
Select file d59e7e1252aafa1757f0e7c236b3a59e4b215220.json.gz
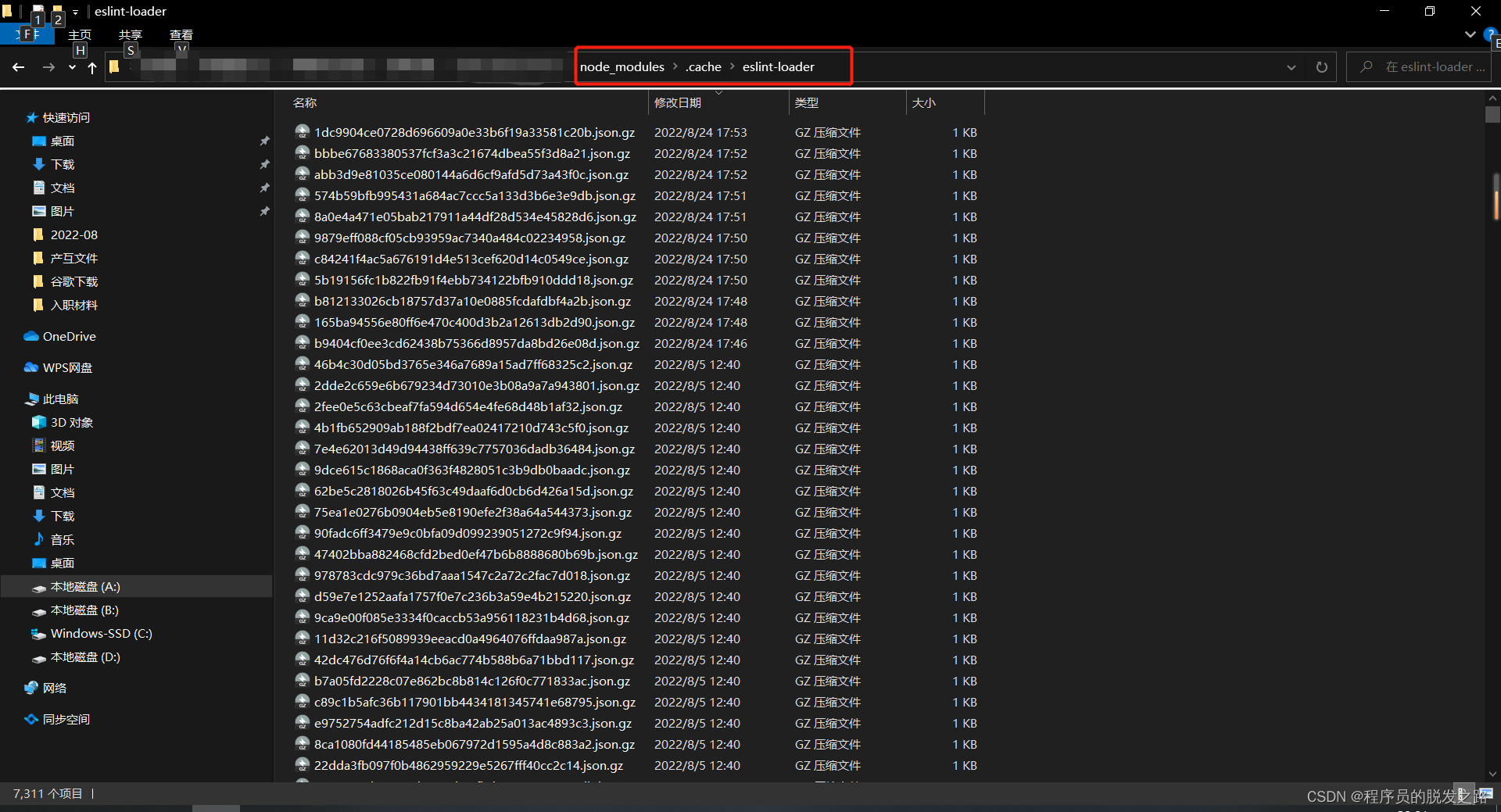[472, 596]
